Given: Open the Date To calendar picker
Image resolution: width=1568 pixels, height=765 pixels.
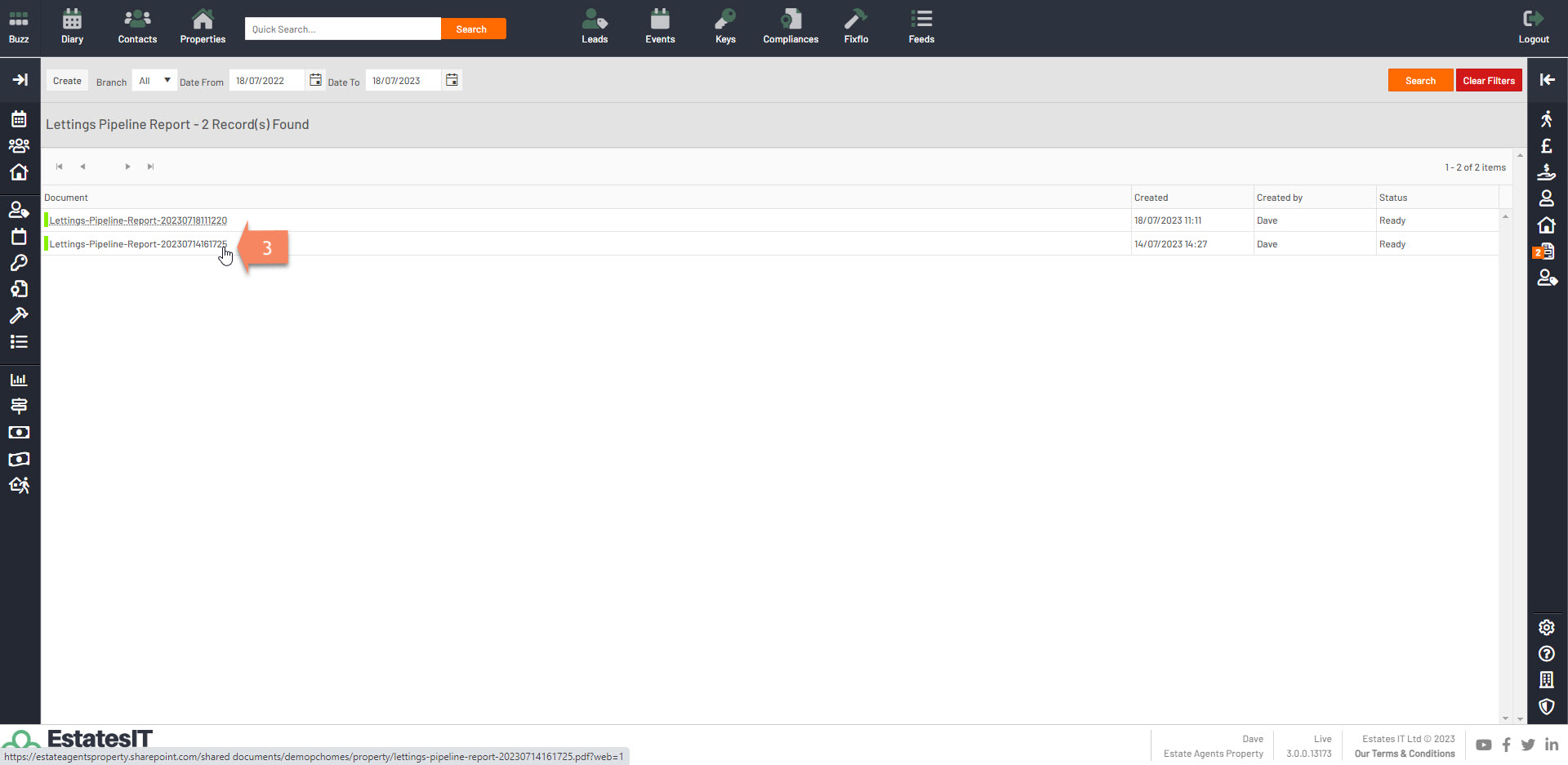Looking at the screenshot, I should tap(452, 80).
